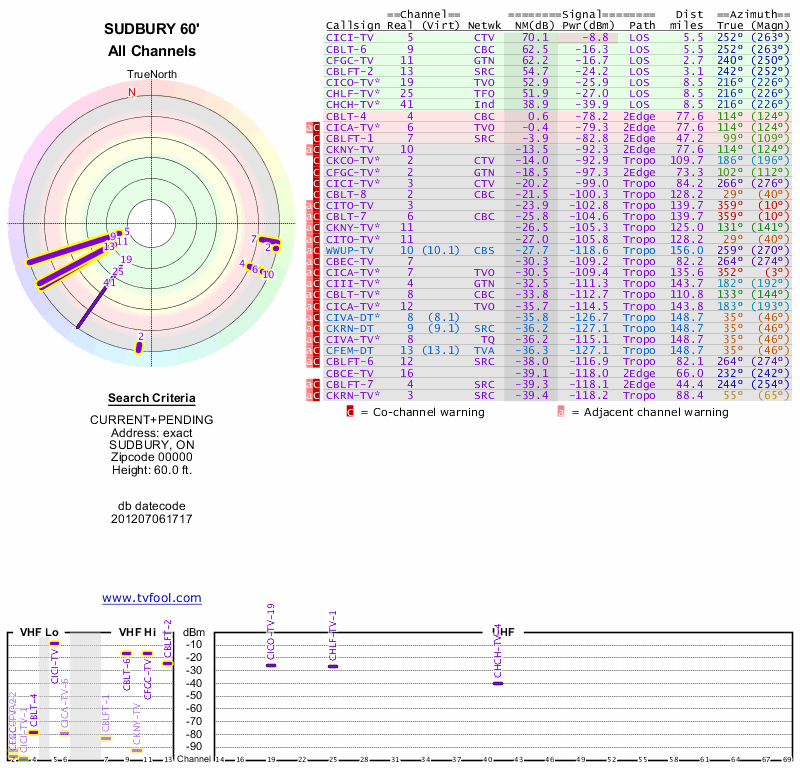Click the 156.0 miles distance value
Screen dimensions: 800x768
(x=687, y=251)
